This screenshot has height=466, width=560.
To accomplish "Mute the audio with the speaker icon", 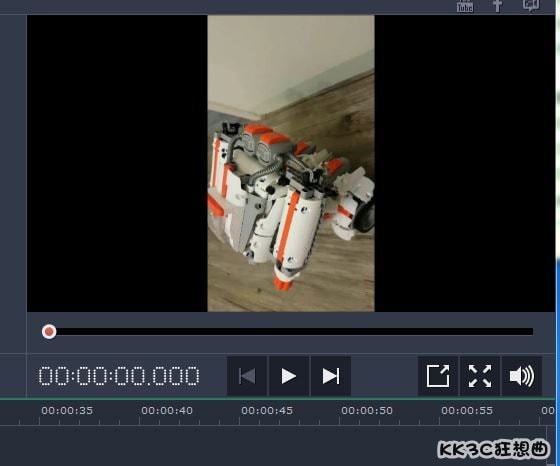I will coord(522,376).
